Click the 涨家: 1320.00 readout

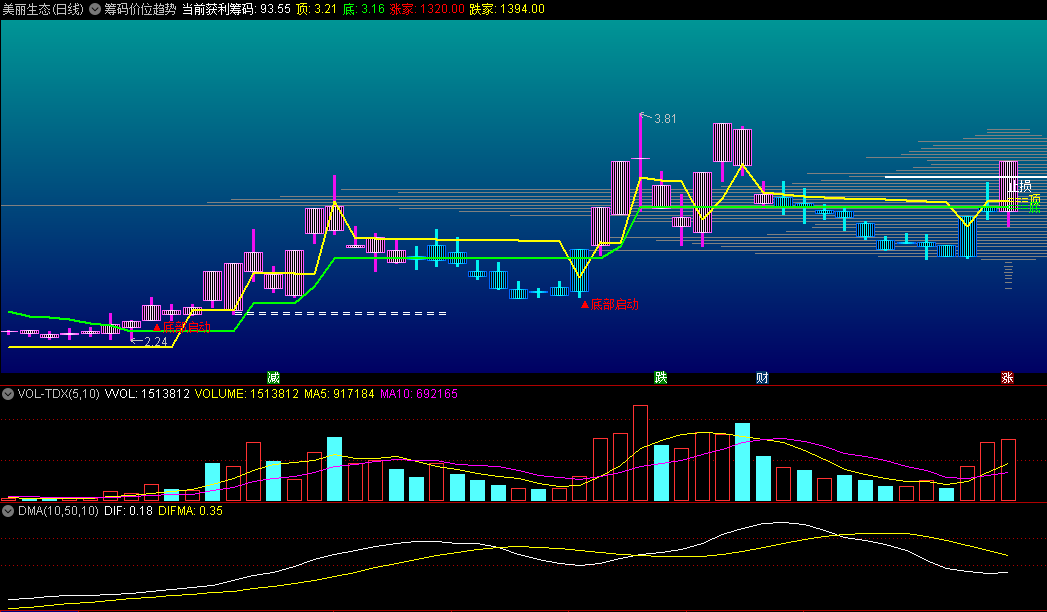pos(427,9)
